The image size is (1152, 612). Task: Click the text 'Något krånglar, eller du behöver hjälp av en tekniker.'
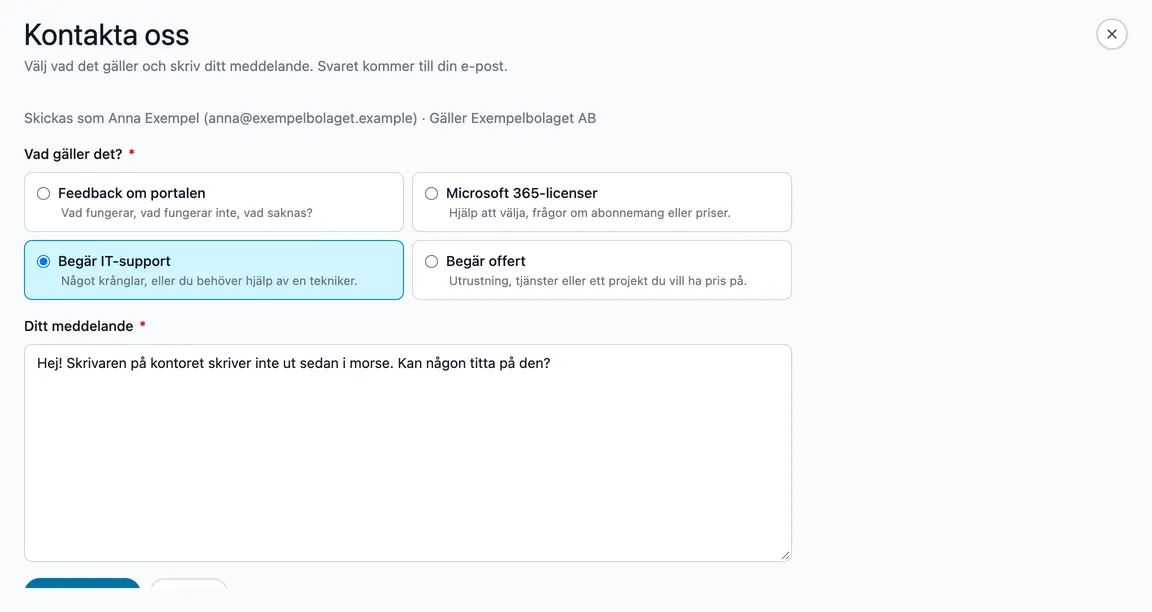[x=209, y=281]
